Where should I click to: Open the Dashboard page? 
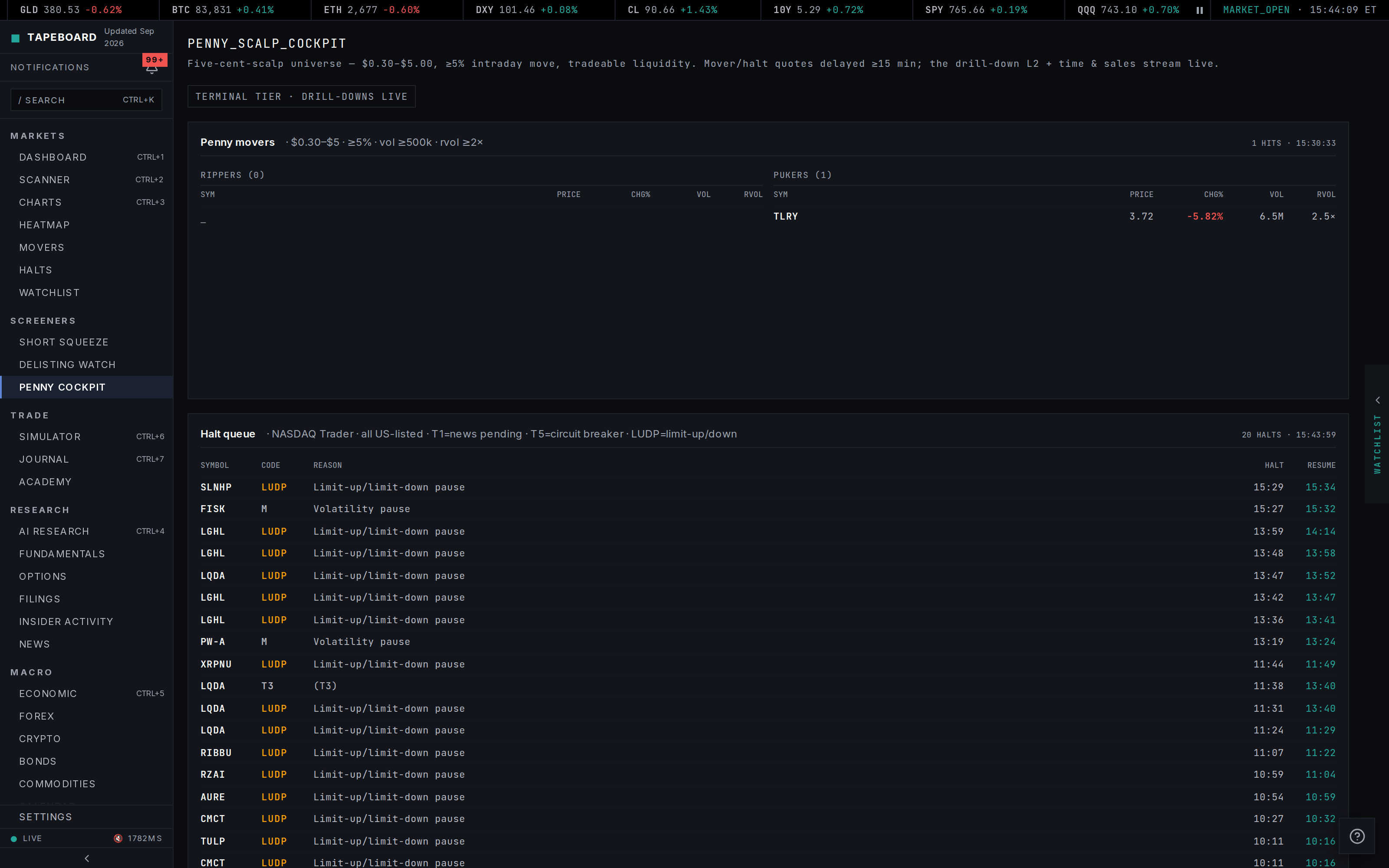[x=87, y=157]
